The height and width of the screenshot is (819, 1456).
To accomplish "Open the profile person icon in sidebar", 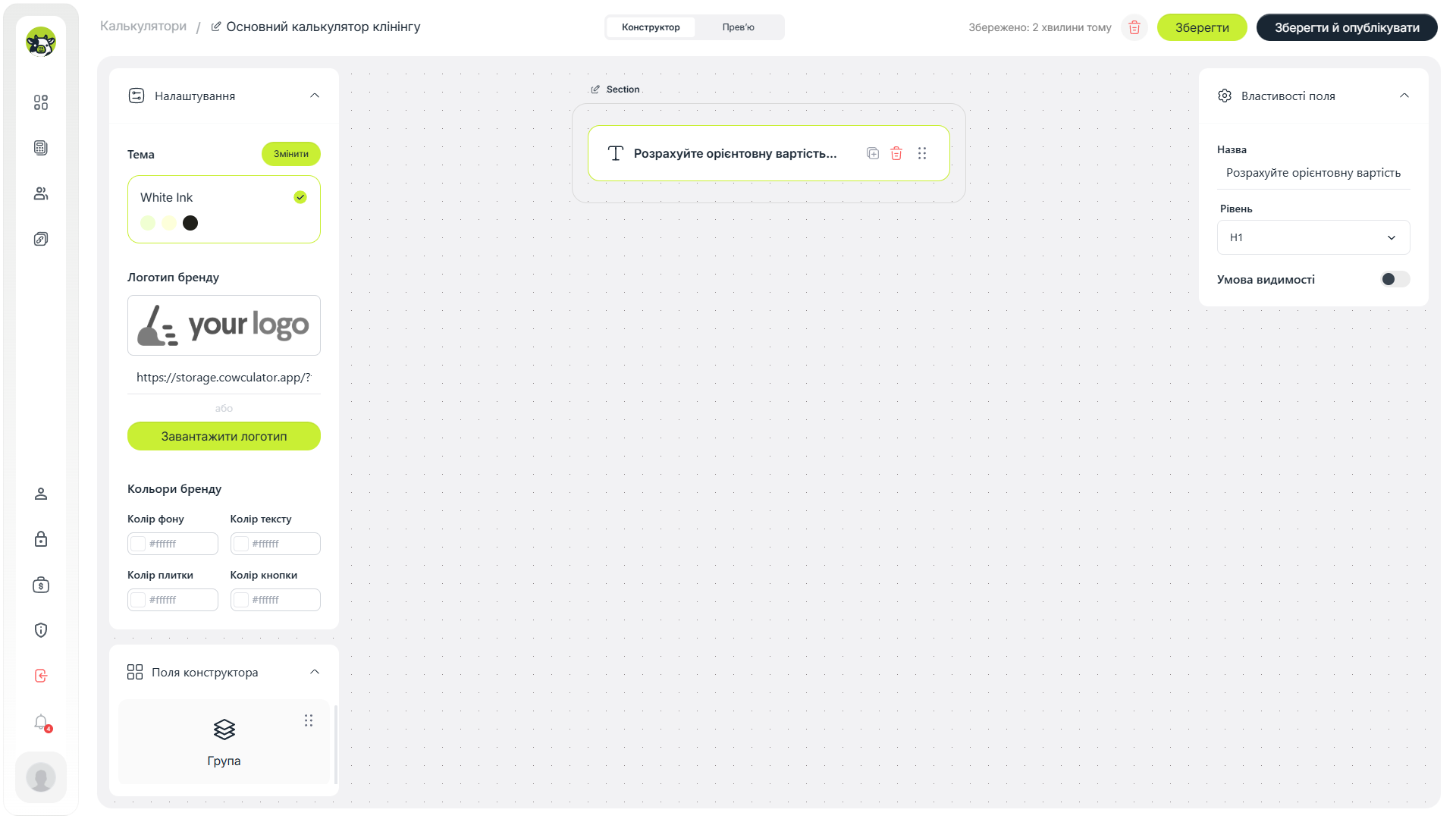I will (41, 494).
